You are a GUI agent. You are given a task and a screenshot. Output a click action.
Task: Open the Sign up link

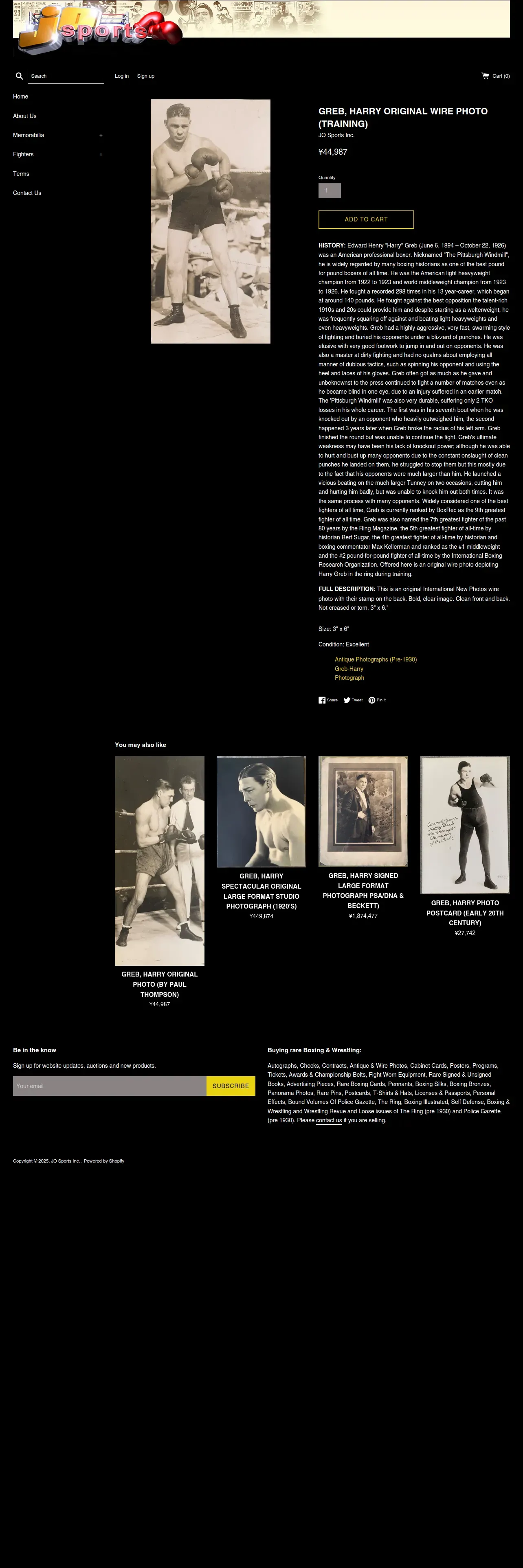(145, 76)
